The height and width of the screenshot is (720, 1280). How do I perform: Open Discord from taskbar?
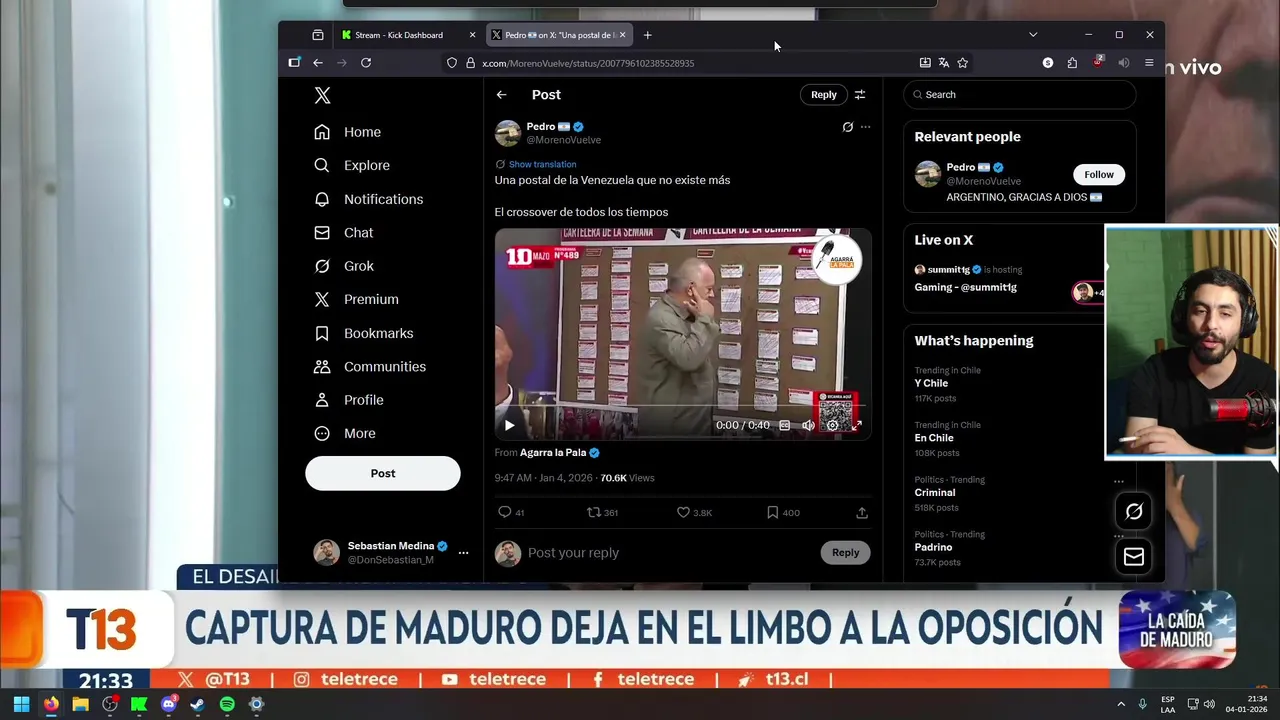click(x=168, y=704)
